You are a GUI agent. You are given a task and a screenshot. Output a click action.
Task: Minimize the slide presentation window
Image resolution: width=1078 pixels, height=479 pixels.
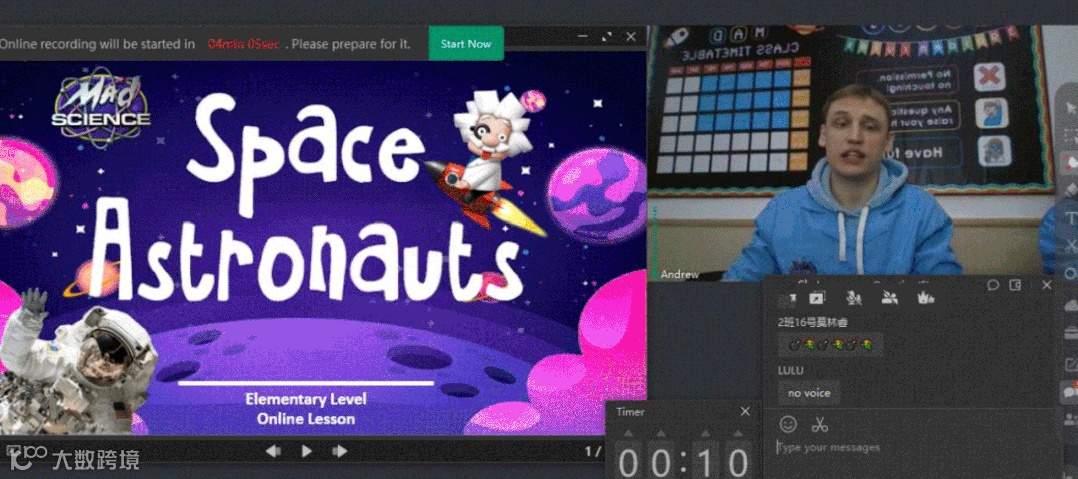pyautogui.click(x=582, y=36)
